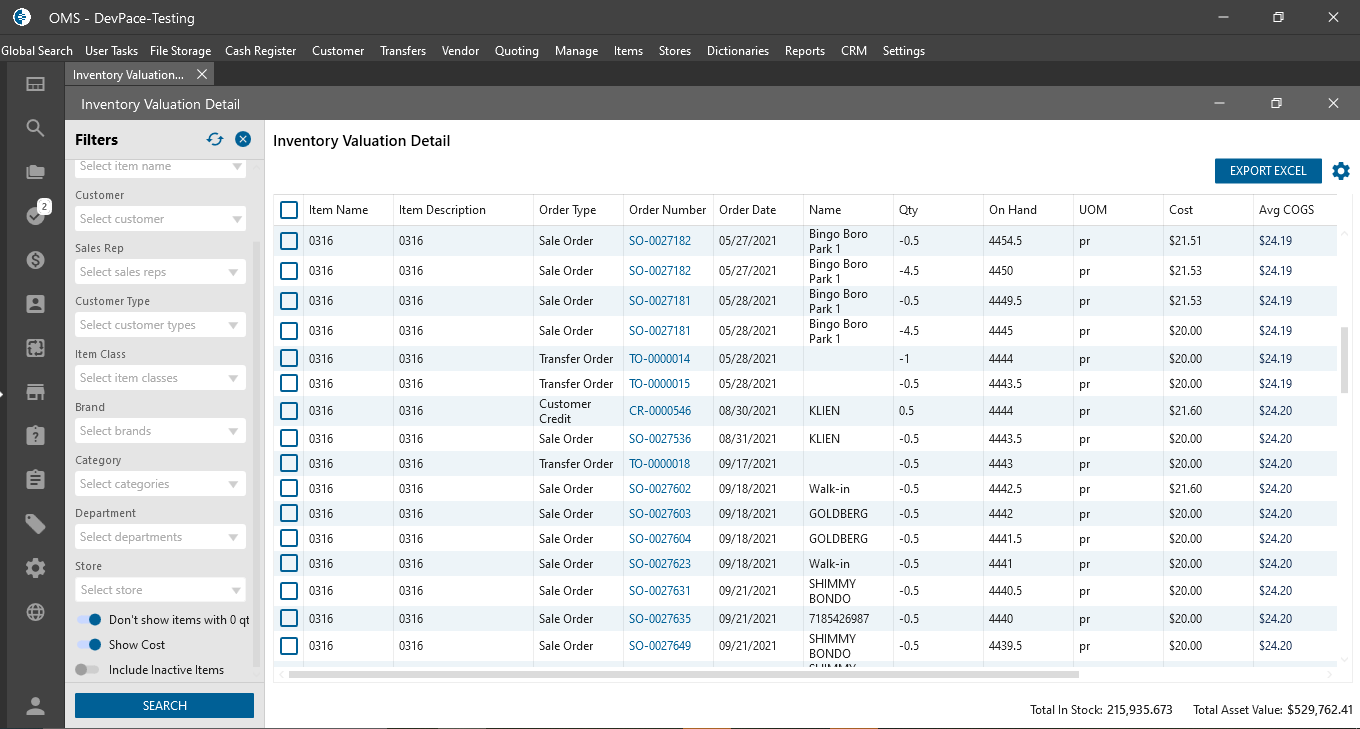Click the table's vertical scrollbar thumb

(1344, 360)
